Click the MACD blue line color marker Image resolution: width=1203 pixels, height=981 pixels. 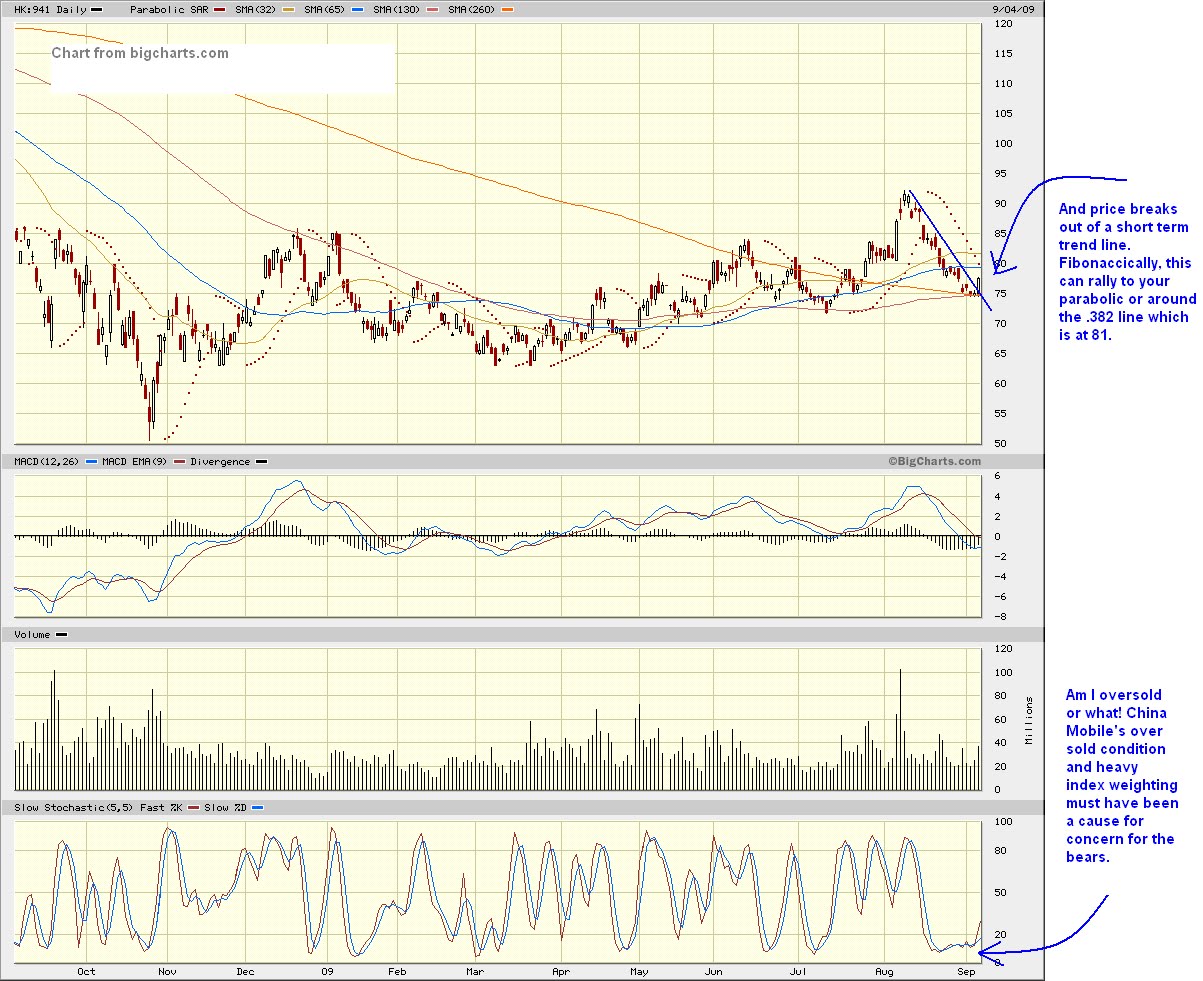pos(92,461)
